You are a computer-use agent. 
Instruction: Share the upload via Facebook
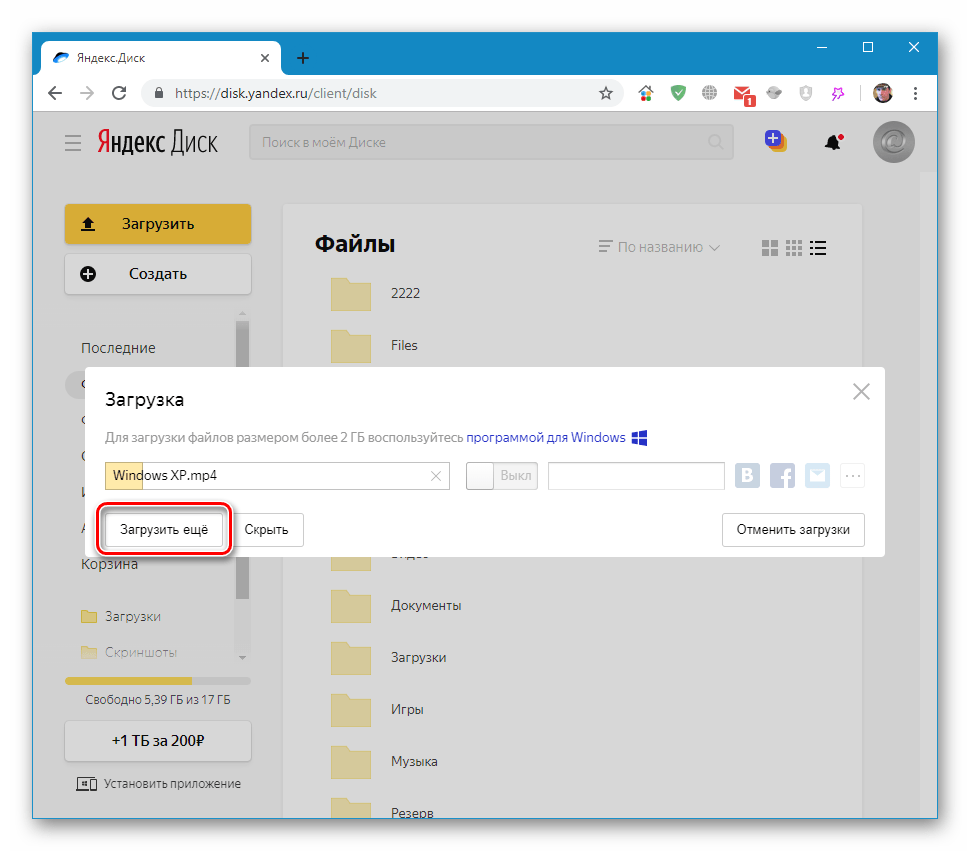click(782, 475)
